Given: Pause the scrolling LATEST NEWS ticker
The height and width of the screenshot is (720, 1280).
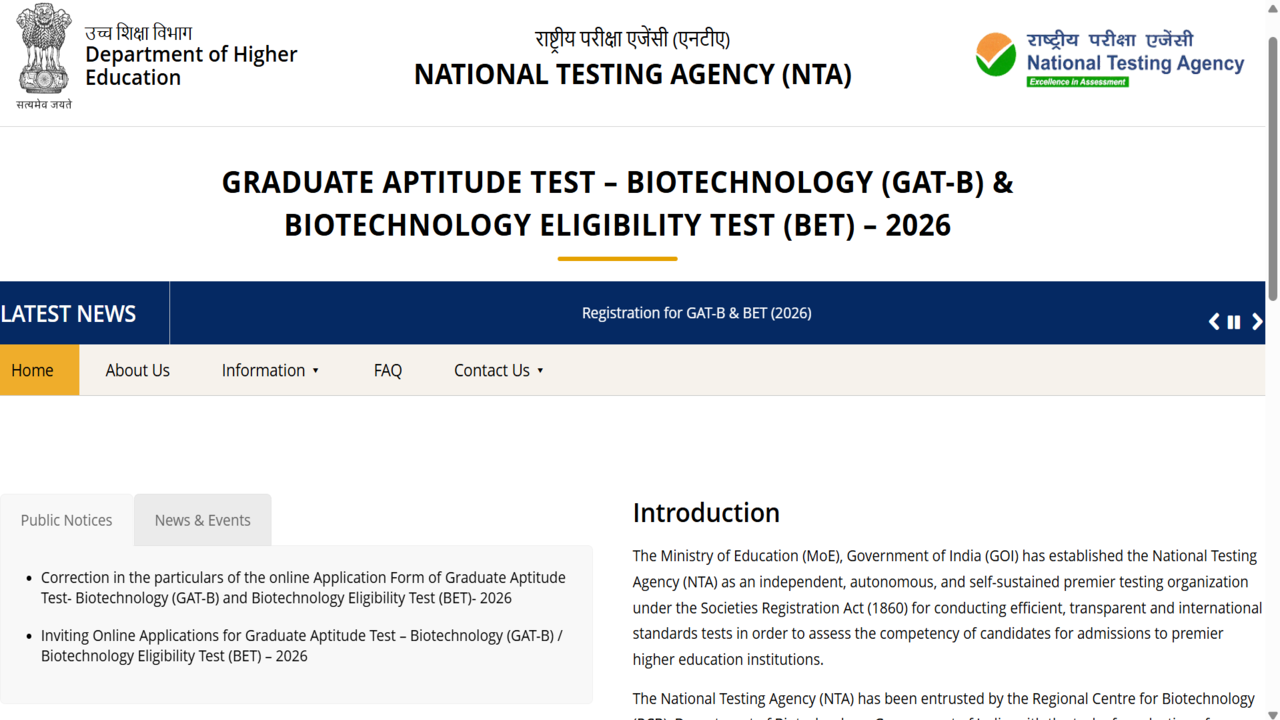Looking at the screenshot, I should [1234, 321].
